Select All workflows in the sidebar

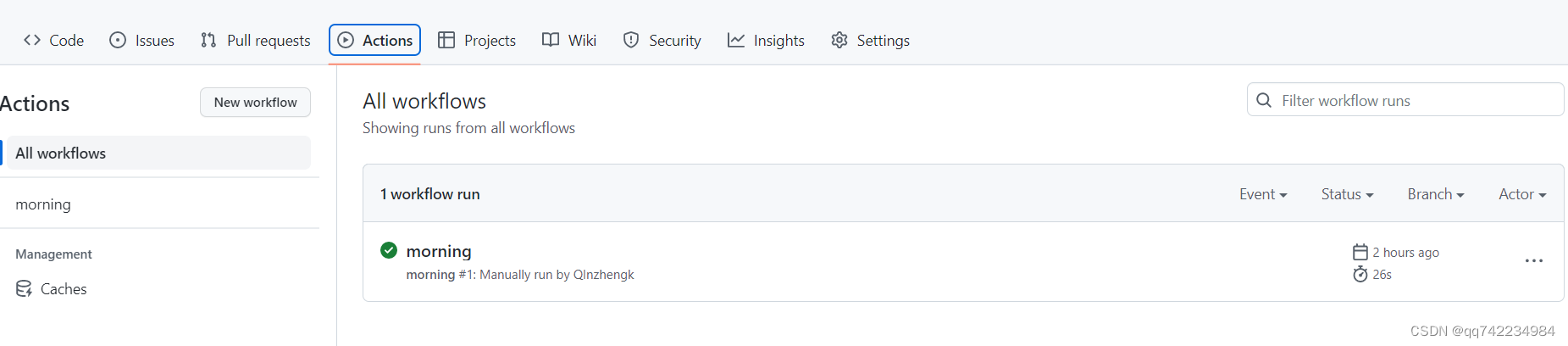tap(61, 153)
